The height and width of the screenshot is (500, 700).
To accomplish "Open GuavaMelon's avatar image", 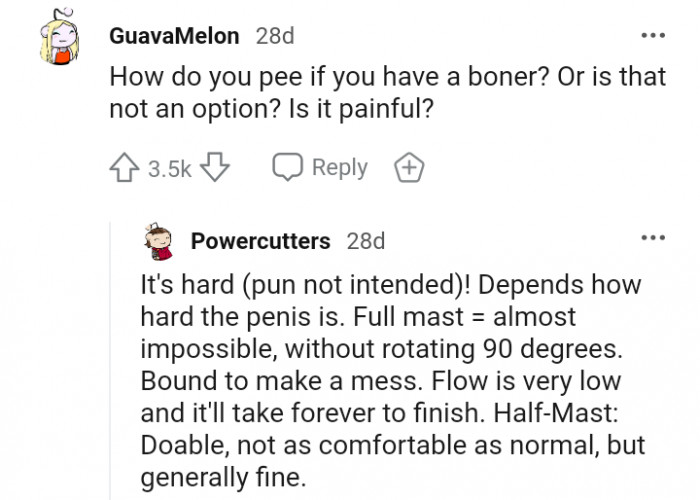I will pos(58,43).
